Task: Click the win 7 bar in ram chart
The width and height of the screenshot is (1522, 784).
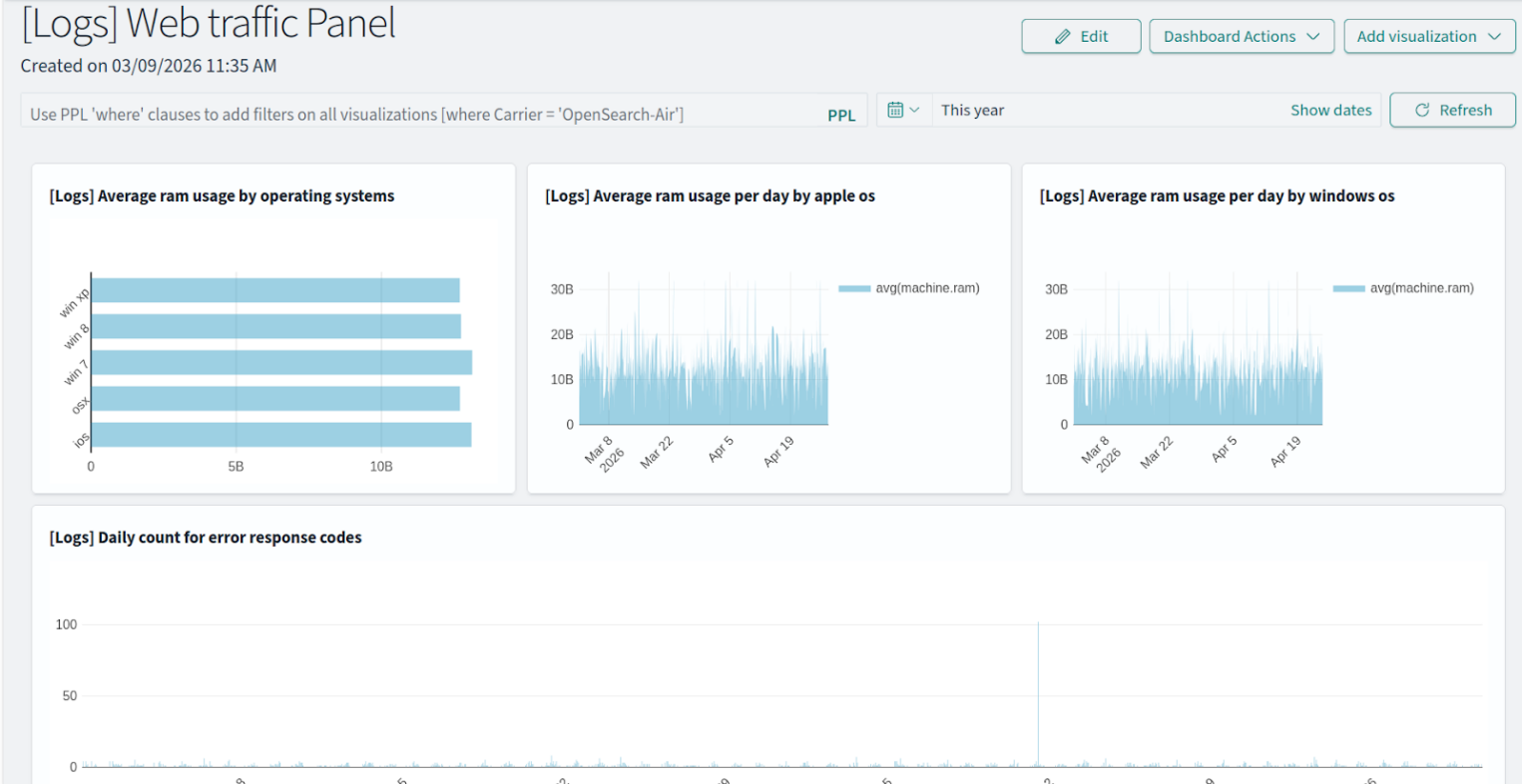Action: click(x=280, y=362)
